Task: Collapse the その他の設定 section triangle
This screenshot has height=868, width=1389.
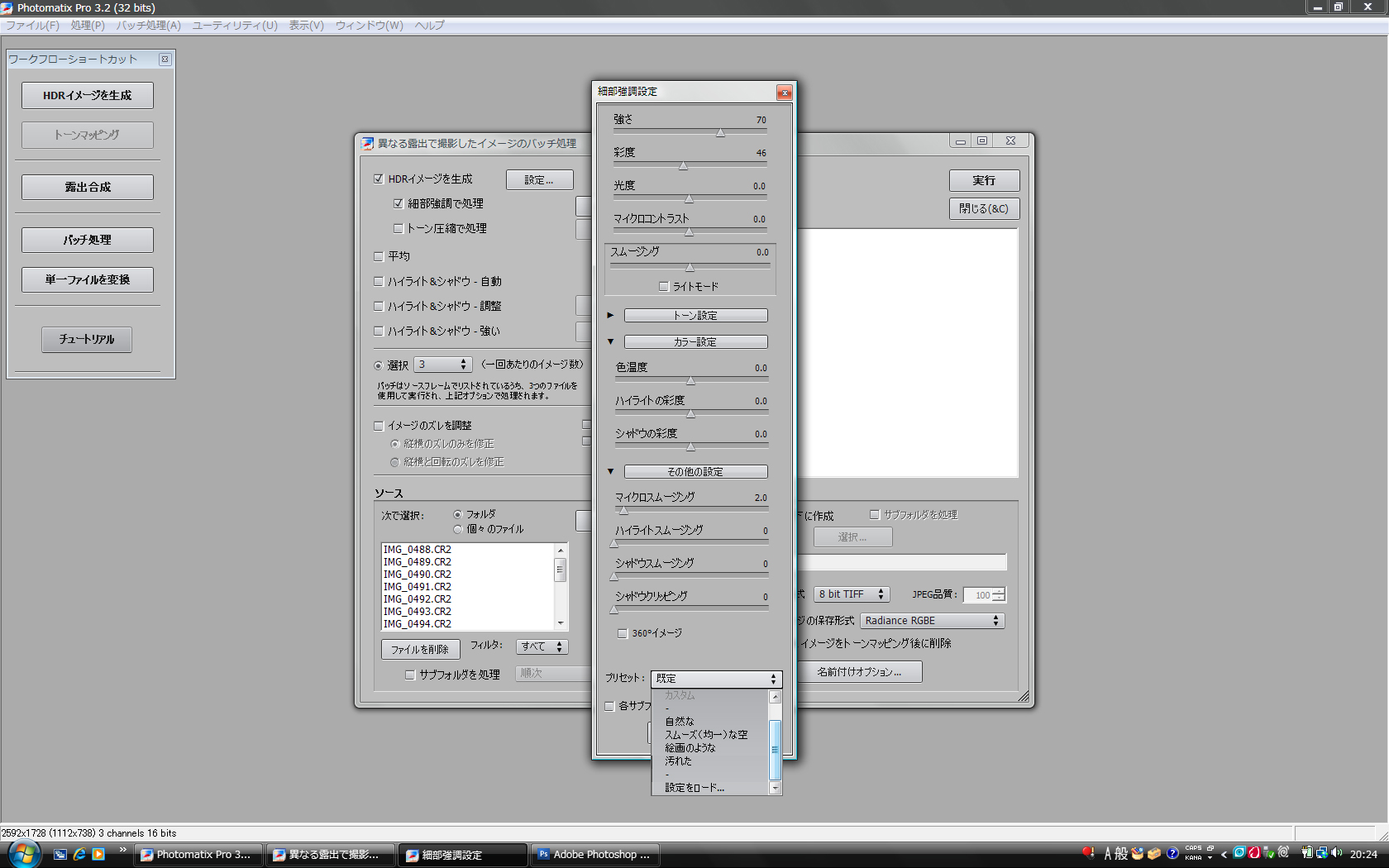Action: coord(610,471)
